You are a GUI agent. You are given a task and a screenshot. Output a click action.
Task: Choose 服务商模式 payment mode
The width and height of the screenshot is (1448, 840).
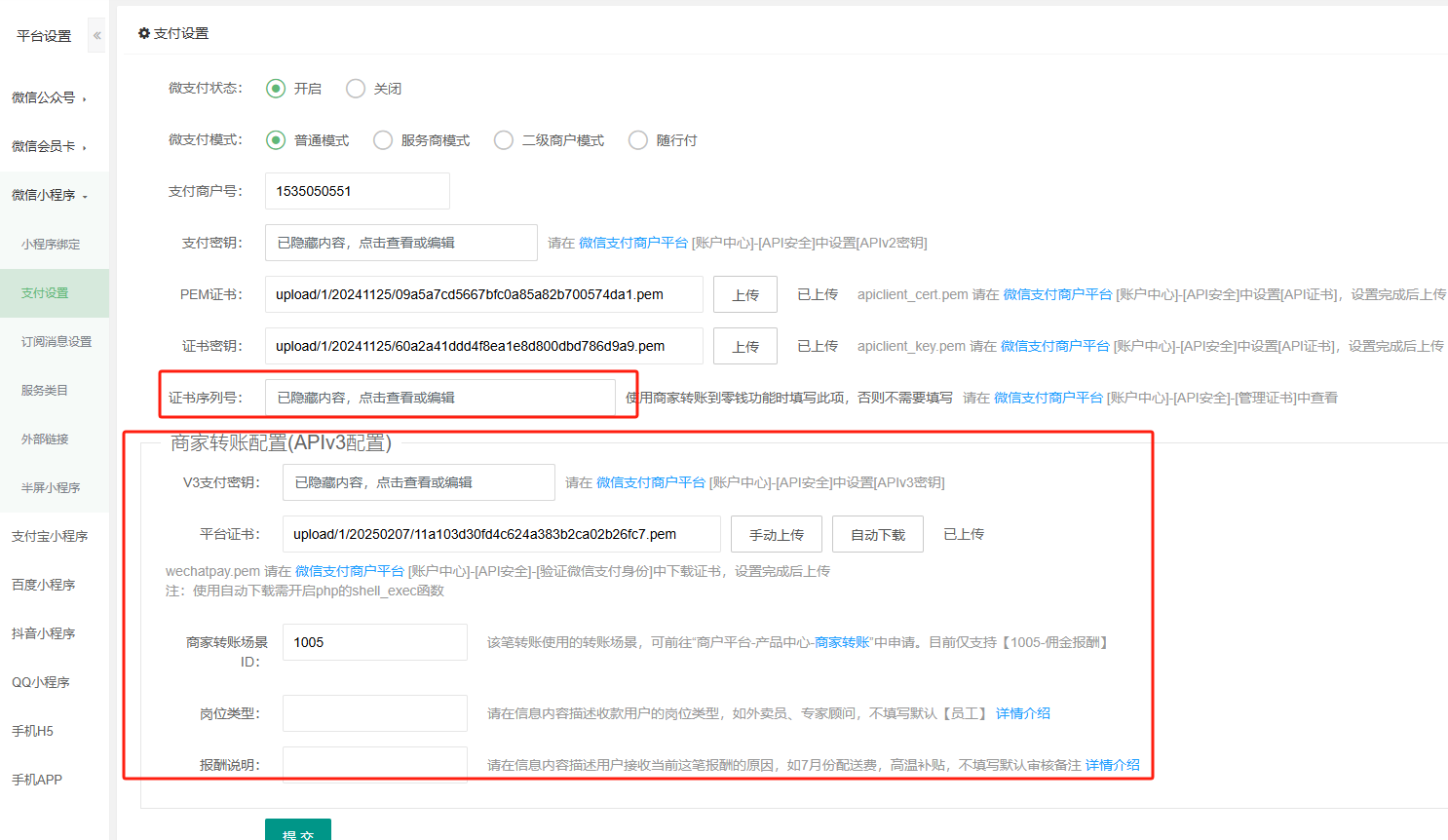tap(383, 140)
